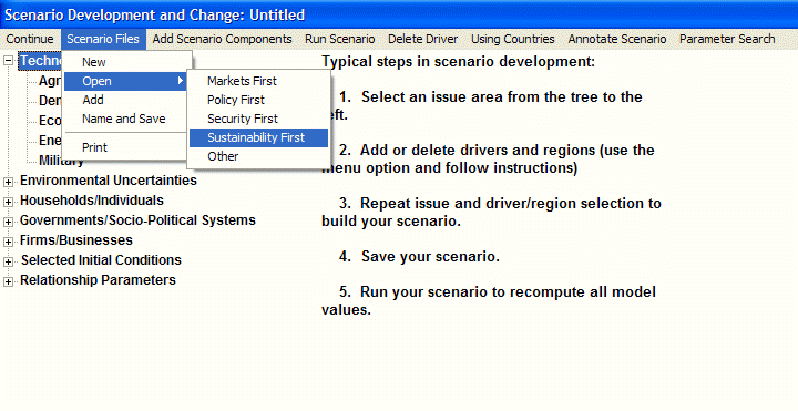This screenshot has width=798, height=411.
Task: Expand the Environmental Uncertainties tree node
Action: pyautogui.click(x=10, y=181)
